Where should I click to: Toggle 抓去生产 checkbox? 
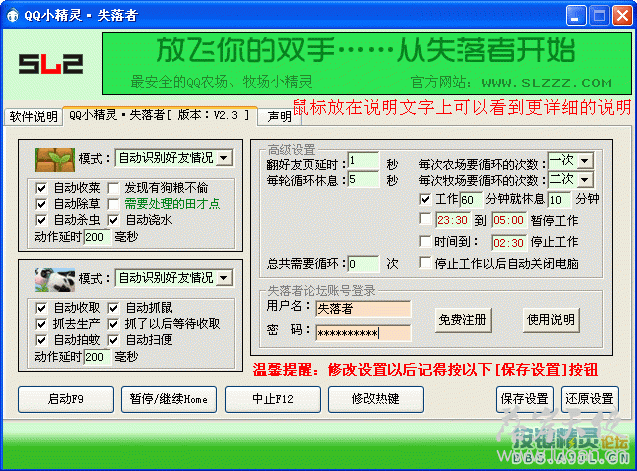[41, 324]
